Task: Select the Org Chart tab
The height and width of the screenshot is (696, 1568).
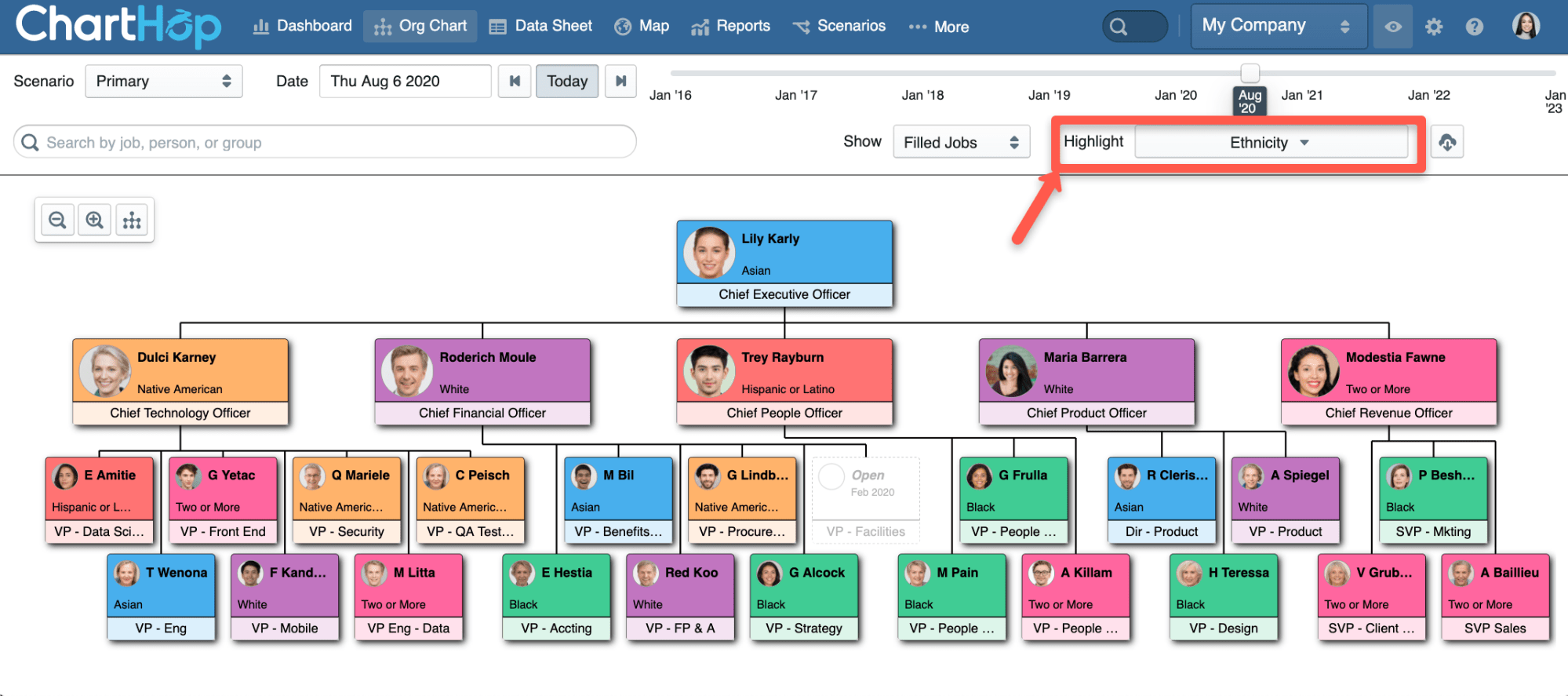Action: (420, 26)
